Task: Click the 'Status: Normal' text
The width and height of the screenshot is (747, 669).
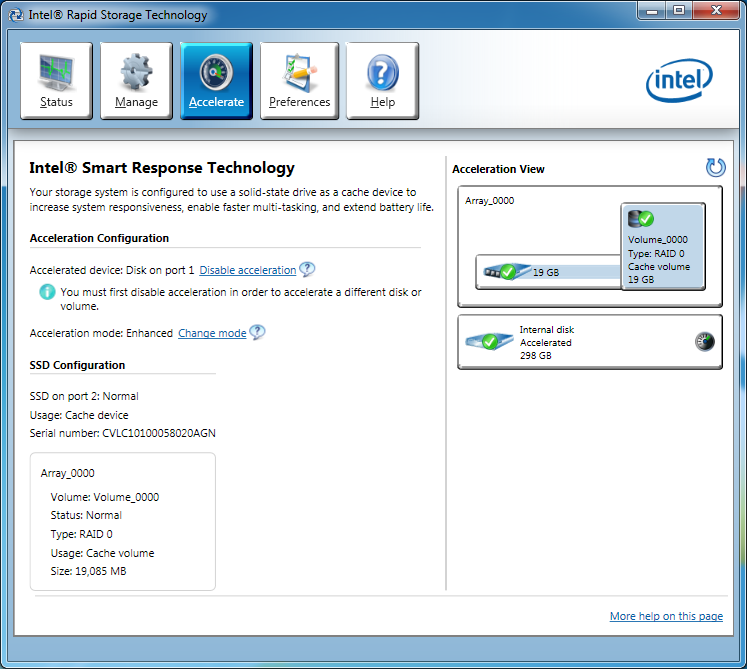Action: [86, 515]
